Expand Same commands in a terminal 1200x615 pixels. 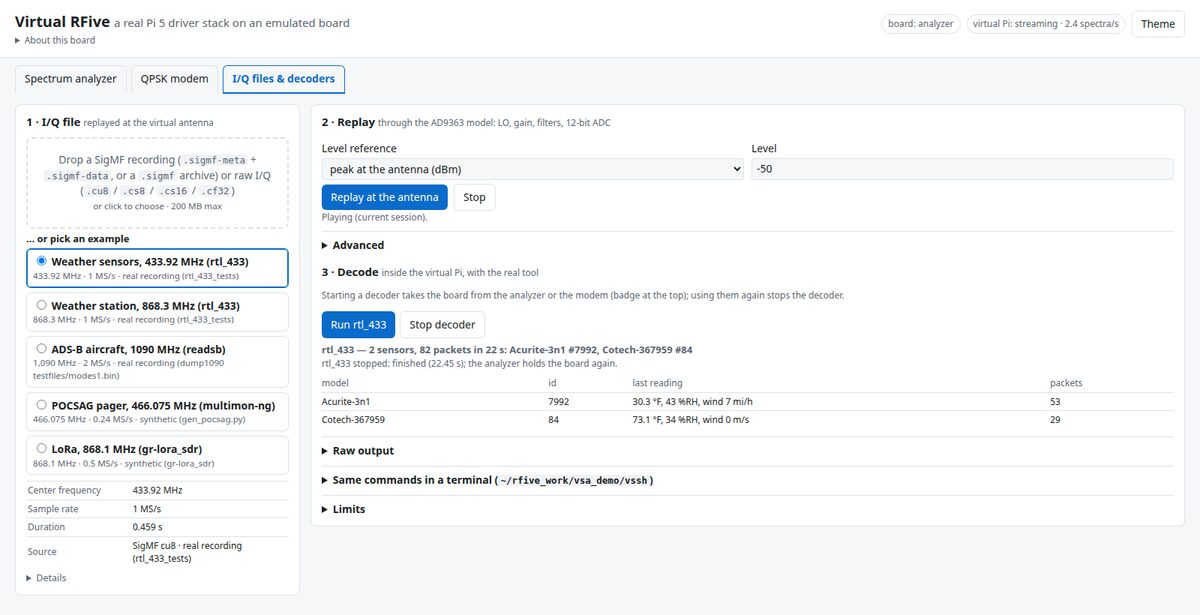[x=488, y=480]
